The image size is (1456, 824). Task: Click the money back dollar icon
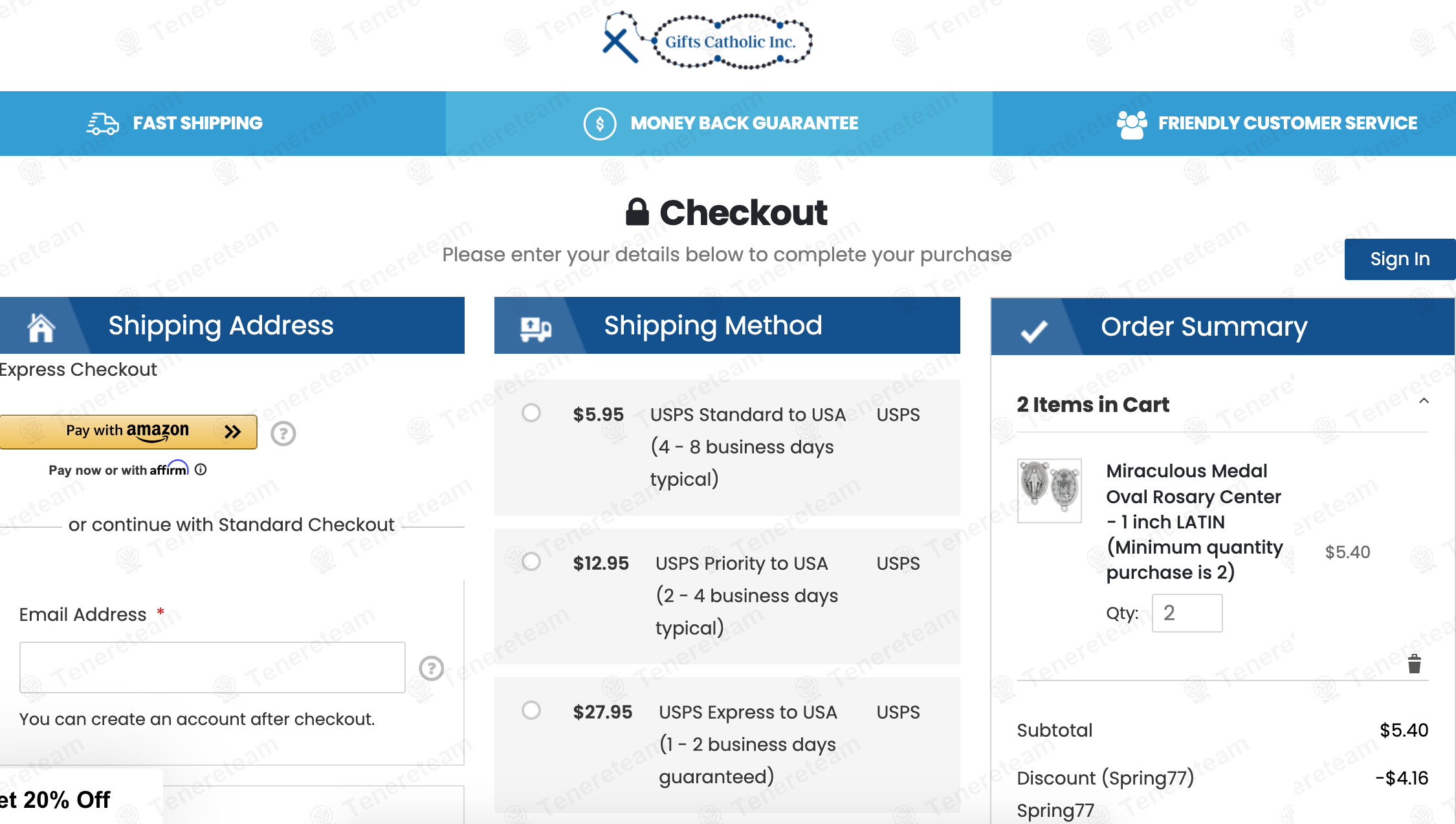[x=600, y=124]
